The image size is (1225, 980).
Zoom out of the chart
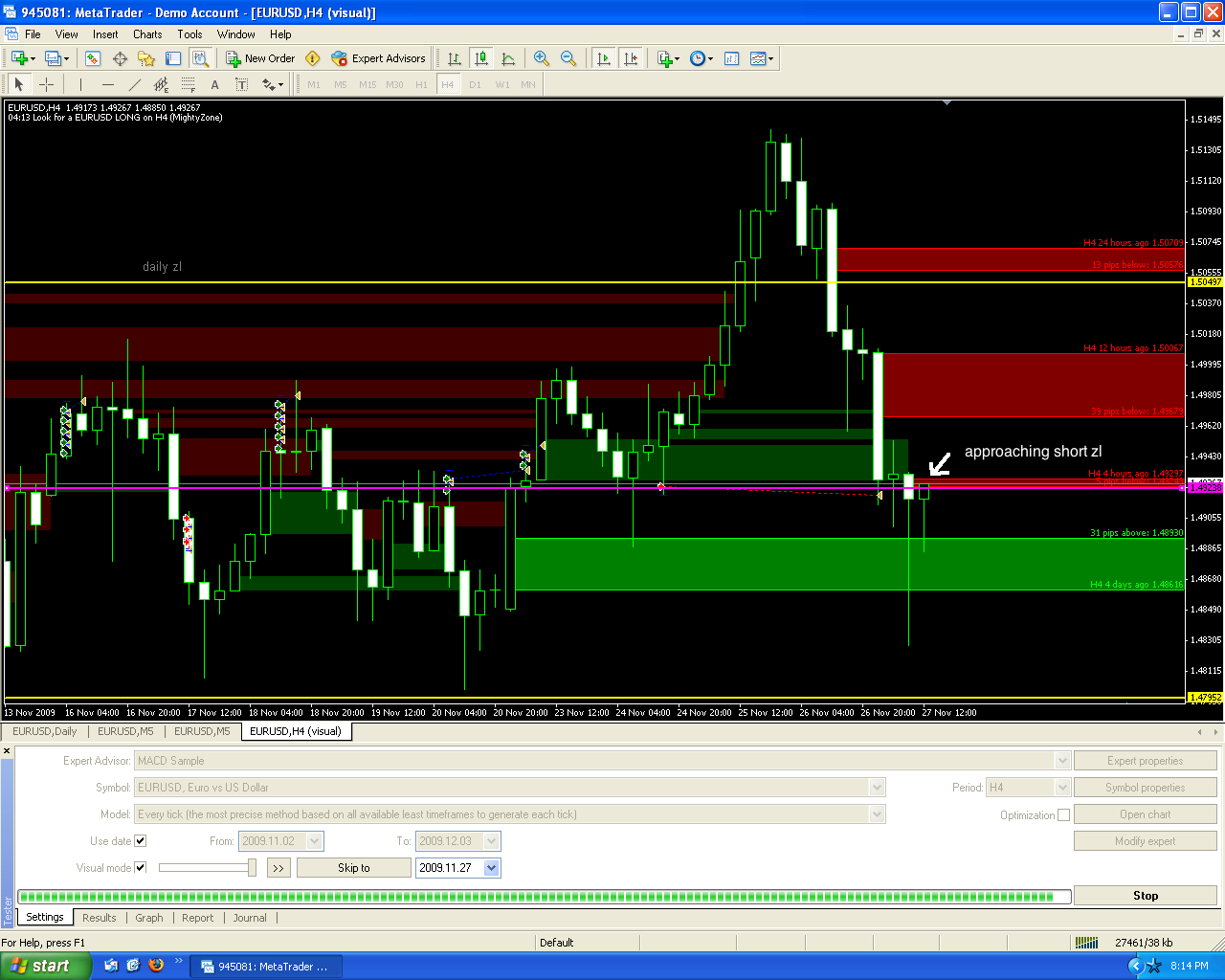pos(568,58)
